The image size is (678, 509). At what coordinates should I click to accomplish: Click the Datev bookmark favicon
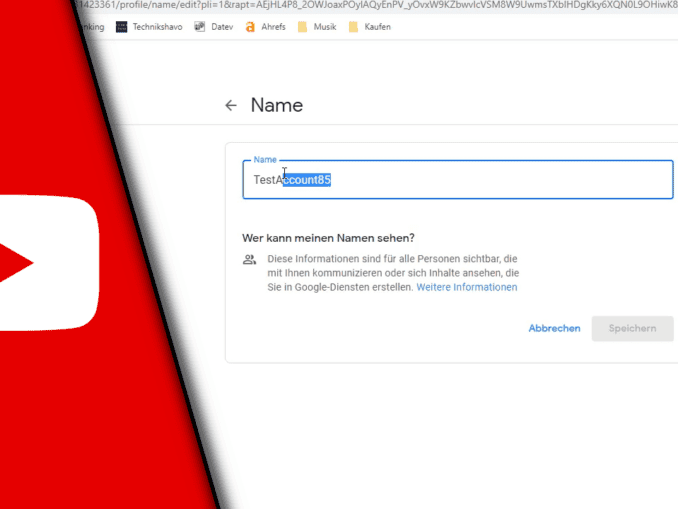pyautogui.click(x=200, y=27)
